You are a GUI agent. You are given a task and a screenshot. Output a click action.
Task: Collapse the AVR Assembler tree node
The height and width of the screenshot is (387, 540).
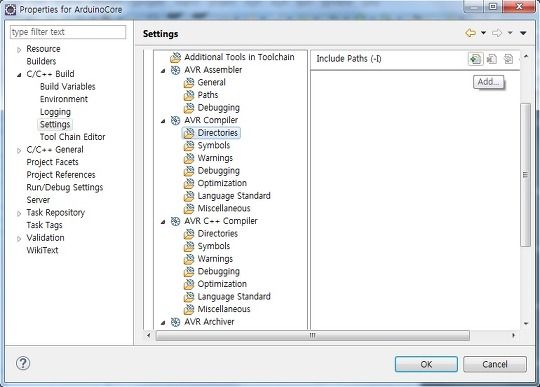[163, 71]
